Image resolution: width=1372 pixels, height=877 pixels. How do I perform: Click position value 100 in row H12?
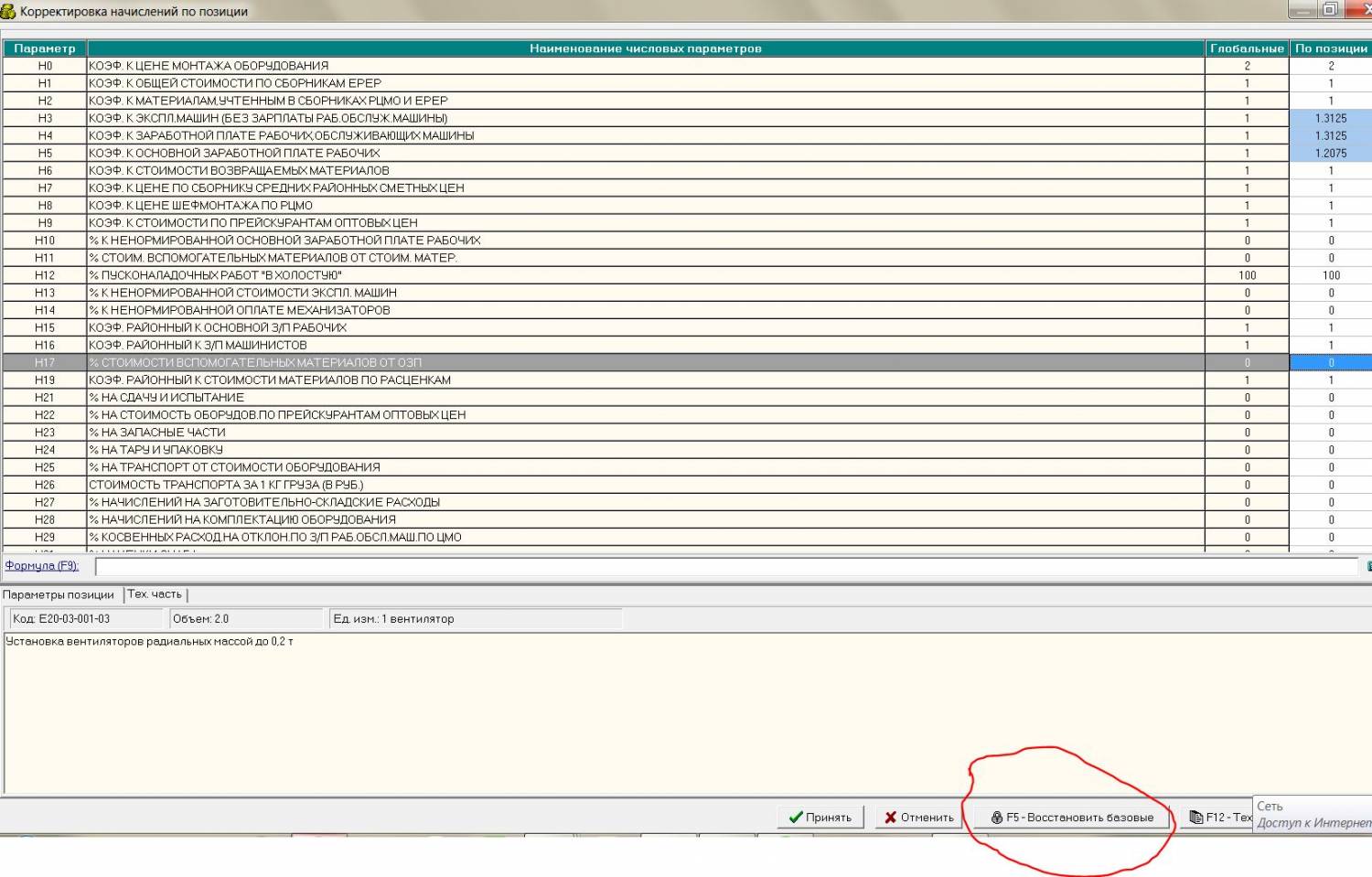1331,275
